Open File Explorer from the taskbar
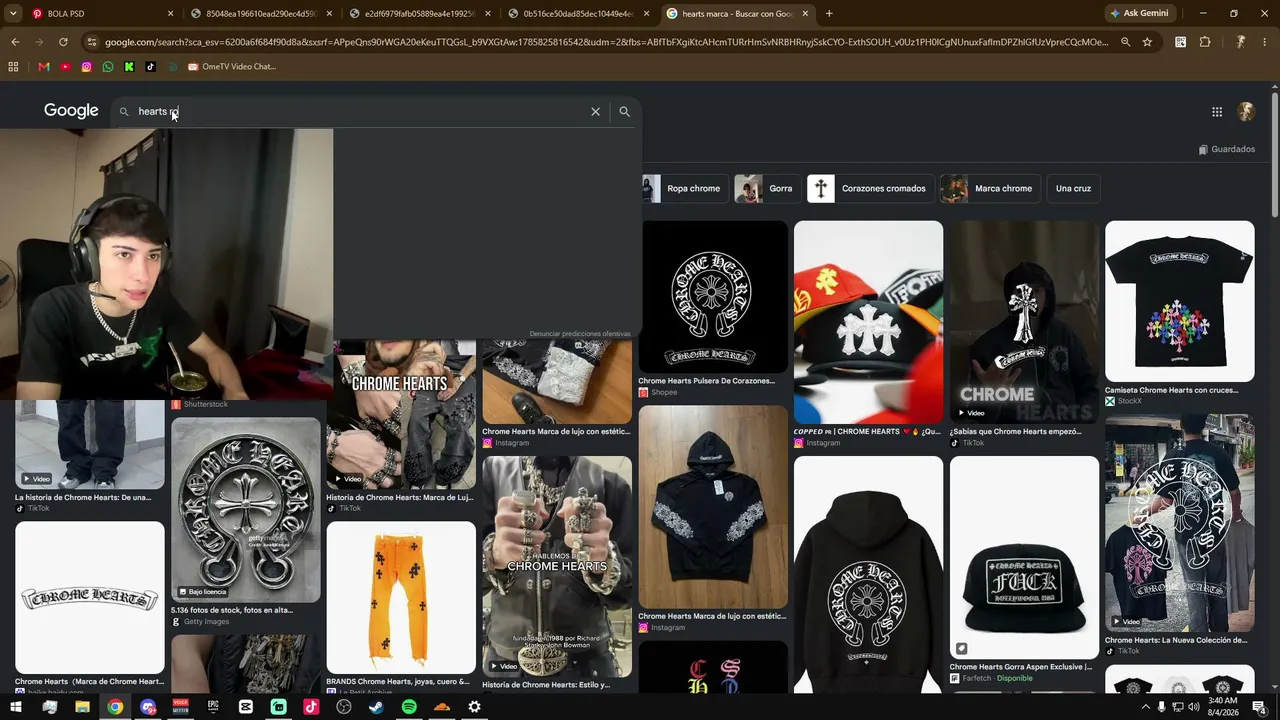1280x720 pixels. coord(82,707)
